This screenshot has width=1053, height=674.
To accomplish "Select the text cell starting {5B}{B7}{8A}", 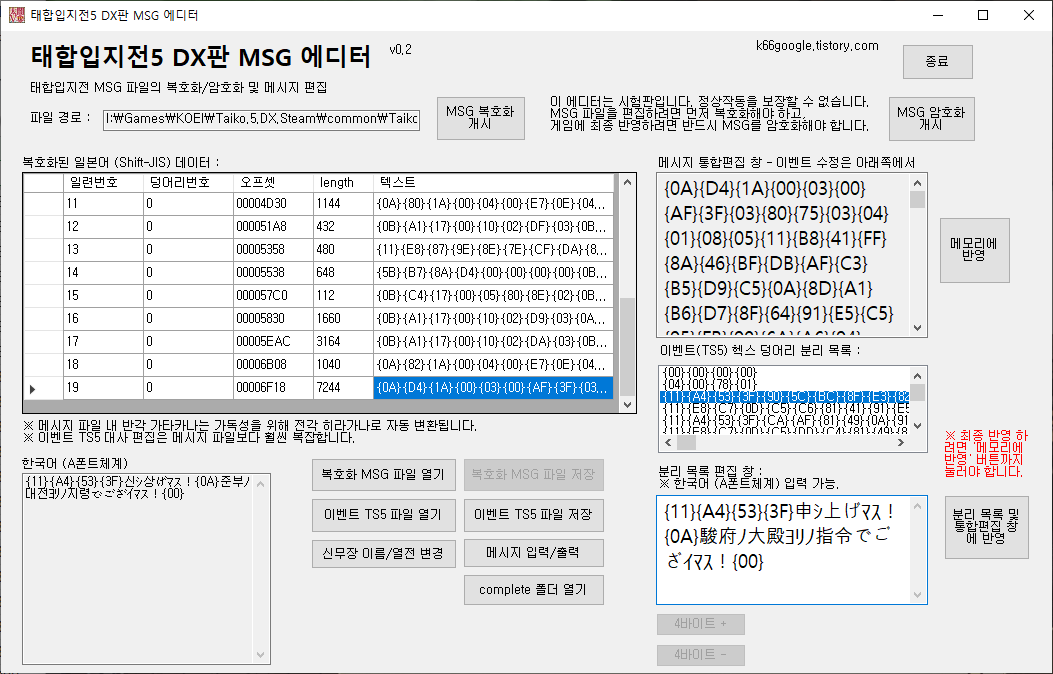I will pyautogui.click(x=494, y=273).
